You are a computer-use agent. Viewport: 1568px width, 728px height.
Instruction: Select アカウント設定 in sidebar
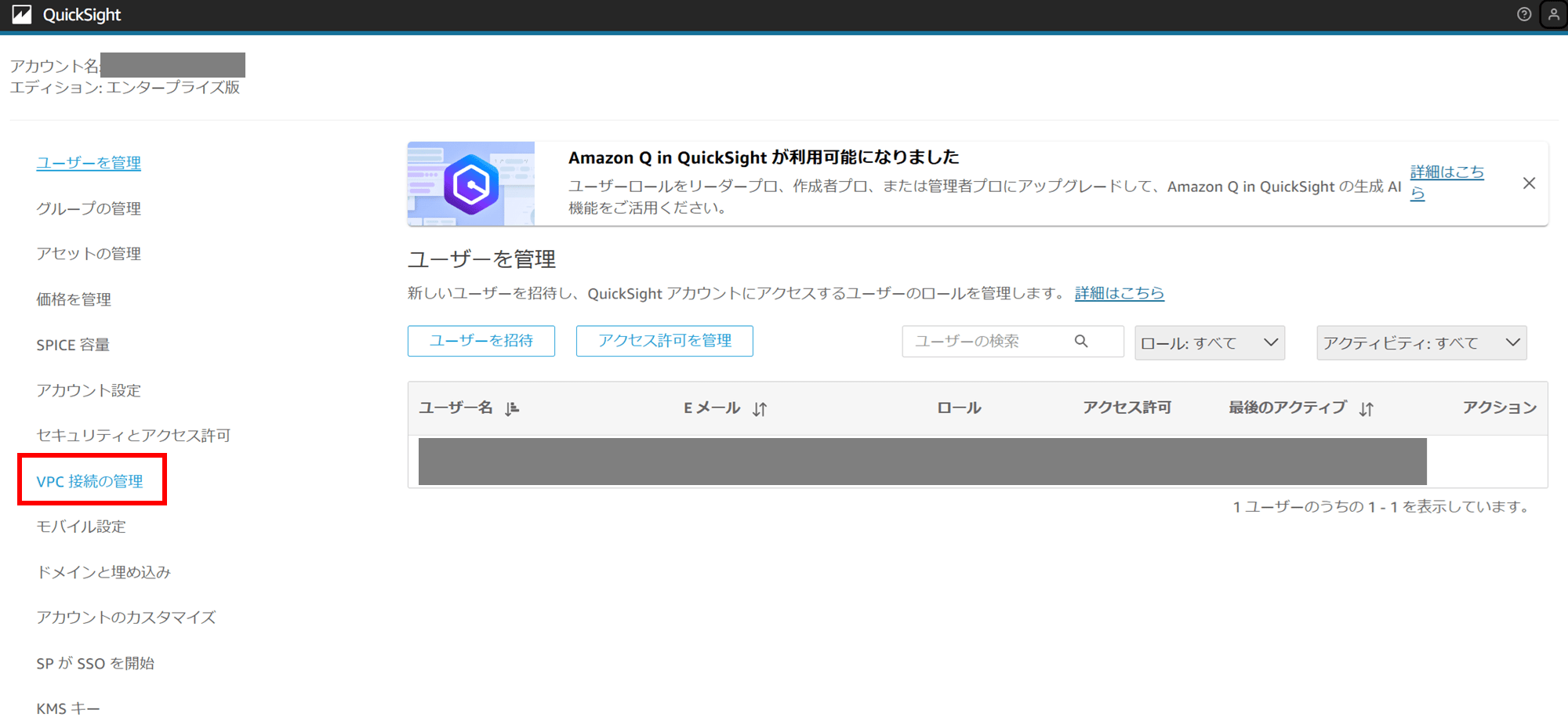click(89, 390)
